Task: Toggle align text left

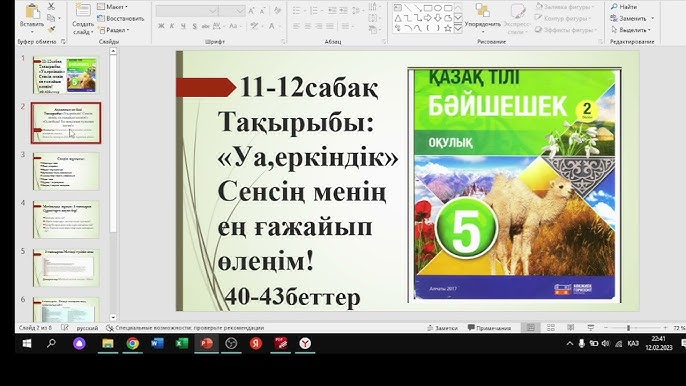Action: pyautogui.click(x=297, y=26)
